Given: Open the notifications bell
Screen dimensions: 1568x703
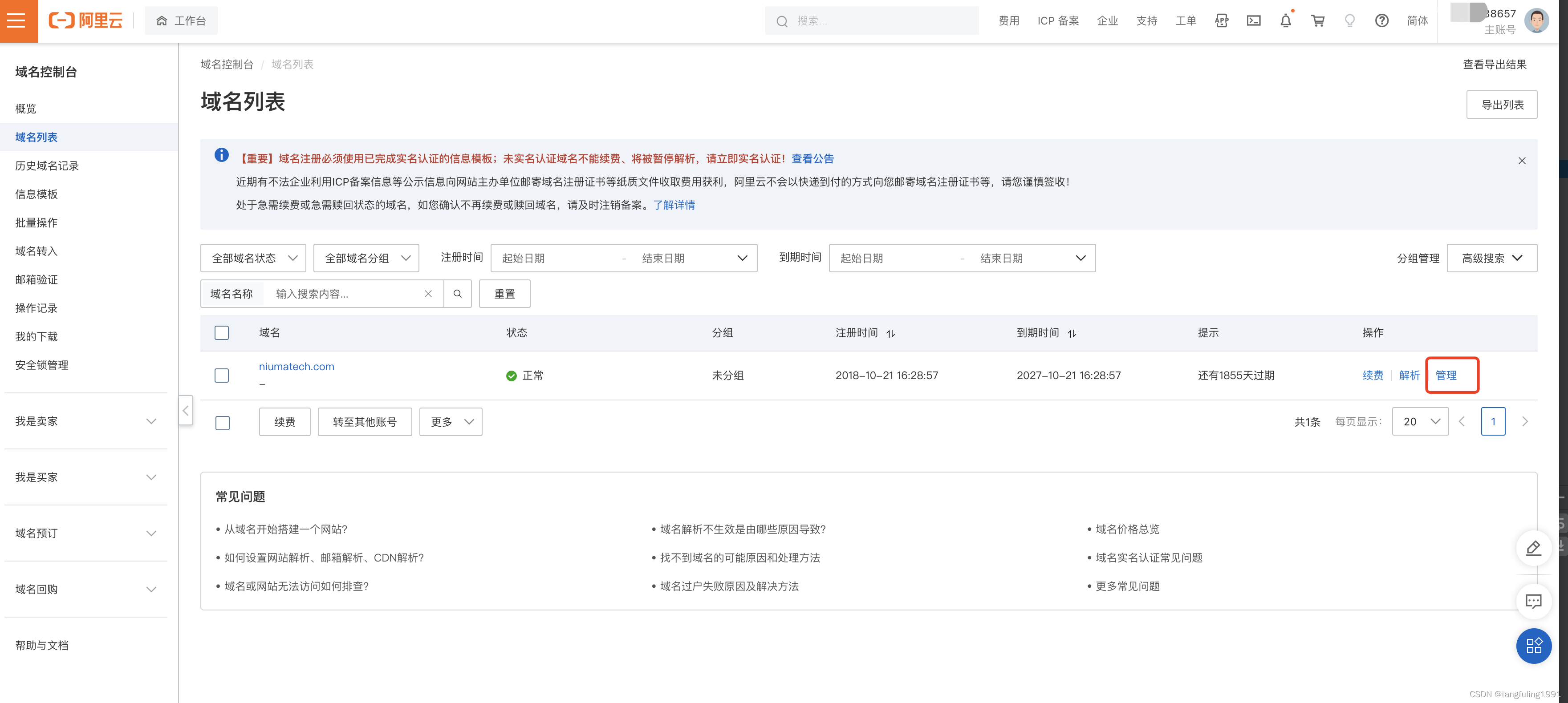Looking at the screenshot, I should tap(1286, 20).
